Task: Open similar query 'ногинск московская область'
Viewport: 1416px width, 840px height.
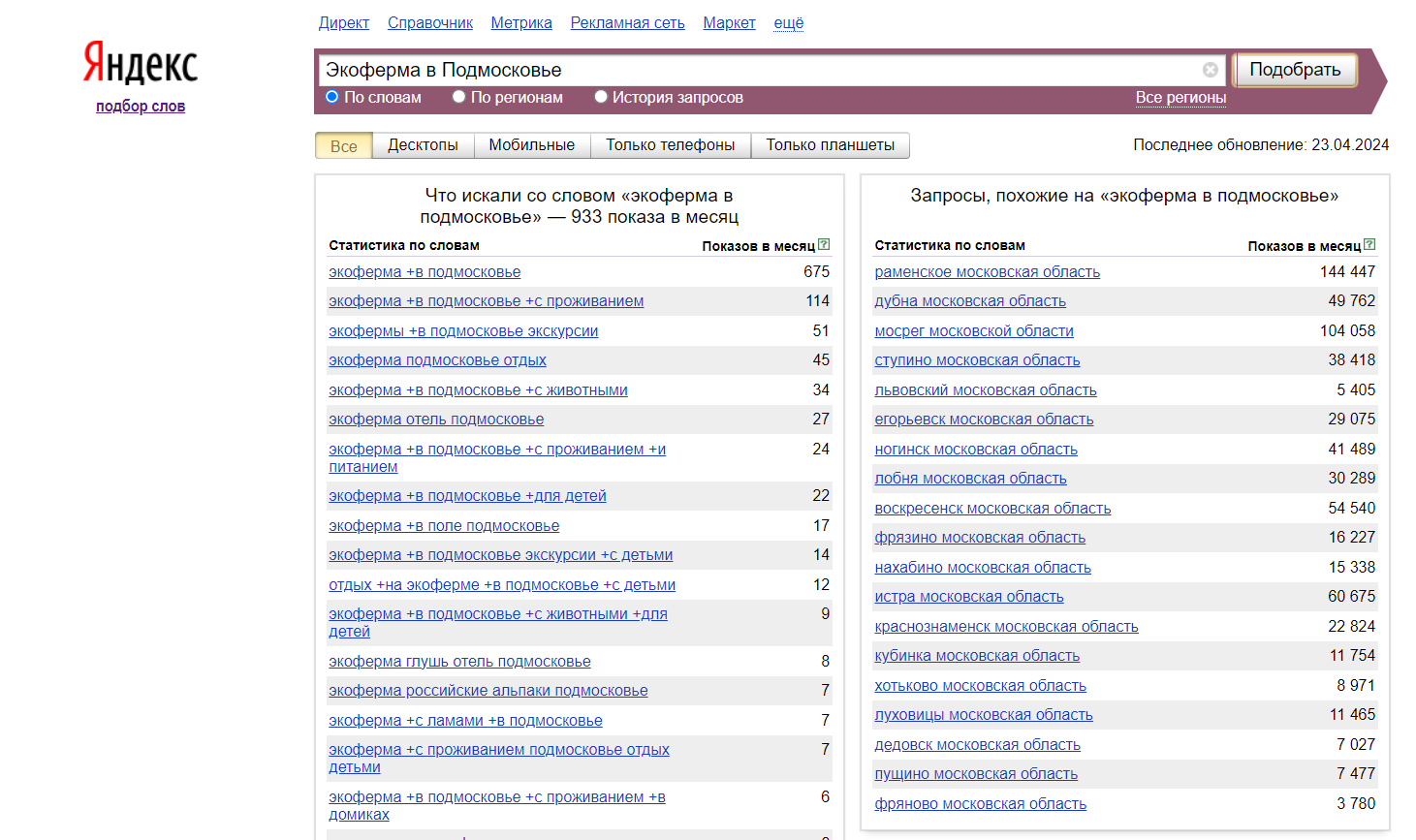Action: pos(976,450)
